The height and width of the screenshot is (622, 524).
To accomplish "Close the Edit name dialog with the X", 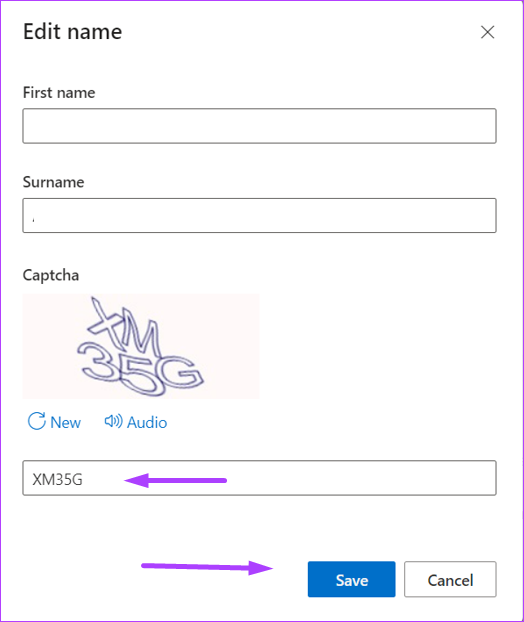I will (487, 32).
